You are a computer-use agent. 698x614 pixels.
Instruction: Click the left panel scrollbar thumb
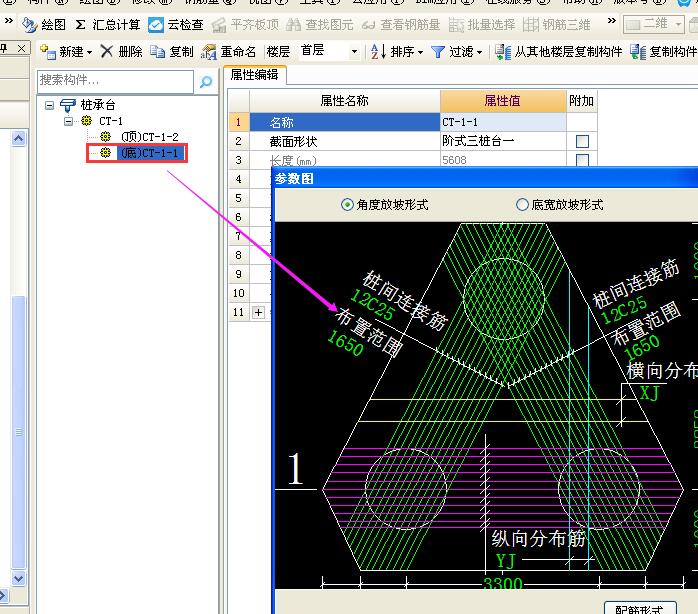click(18, 432)
